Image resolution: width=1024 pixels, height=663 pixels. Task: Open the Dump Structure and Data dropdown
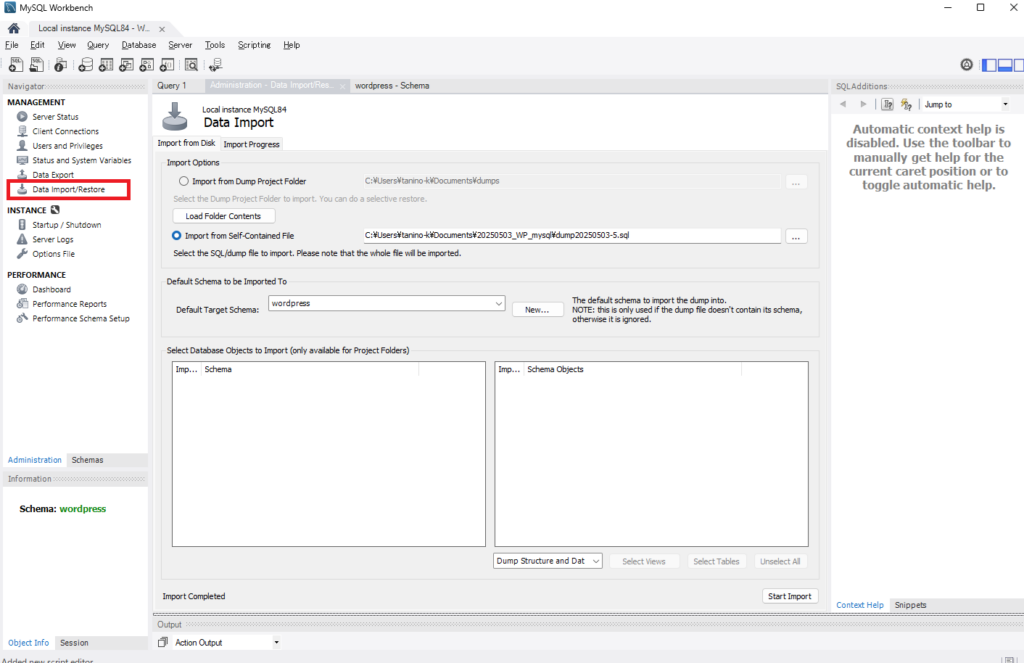(x=547, y=561)
